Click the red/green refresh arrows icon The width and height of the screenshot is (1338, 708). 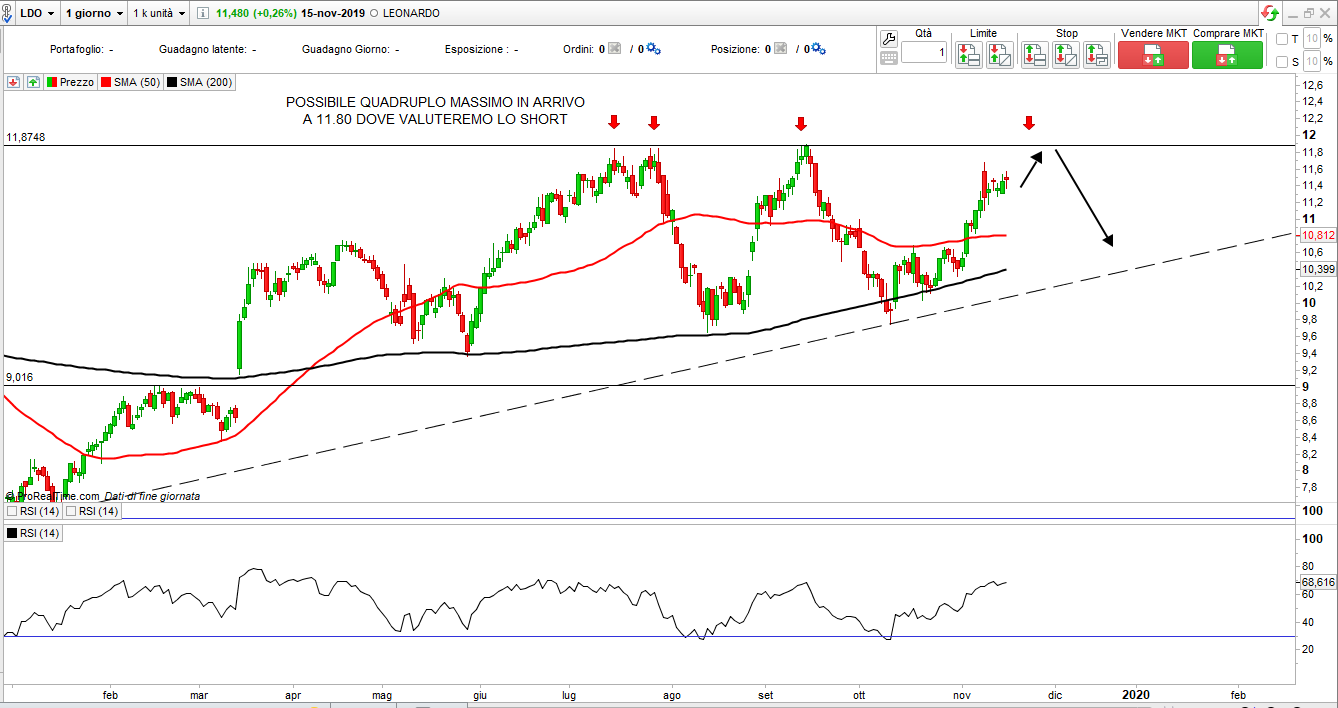1269,13
